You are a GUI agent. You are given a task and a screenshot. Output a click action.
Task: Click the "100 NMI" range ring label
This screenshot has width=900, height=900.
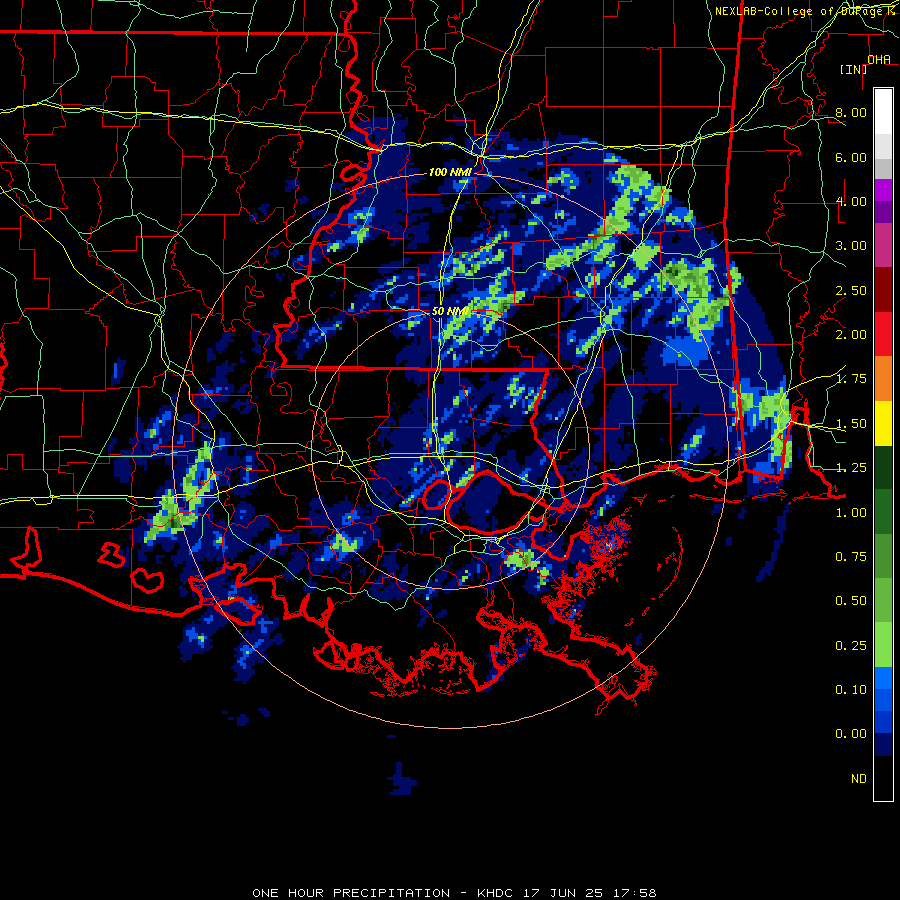[450, 172]
